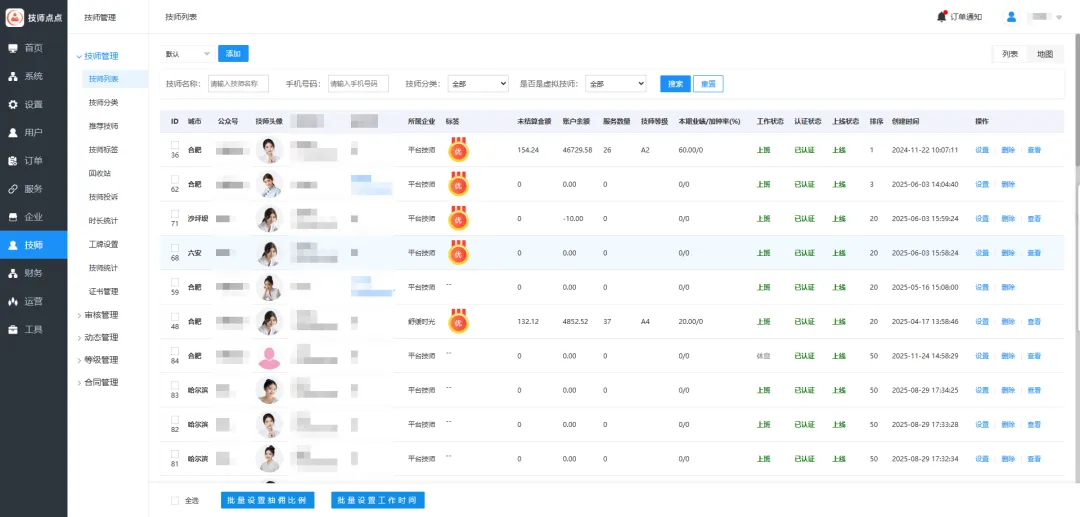Switch to the 地图 map view tab

pos(1044,54)
